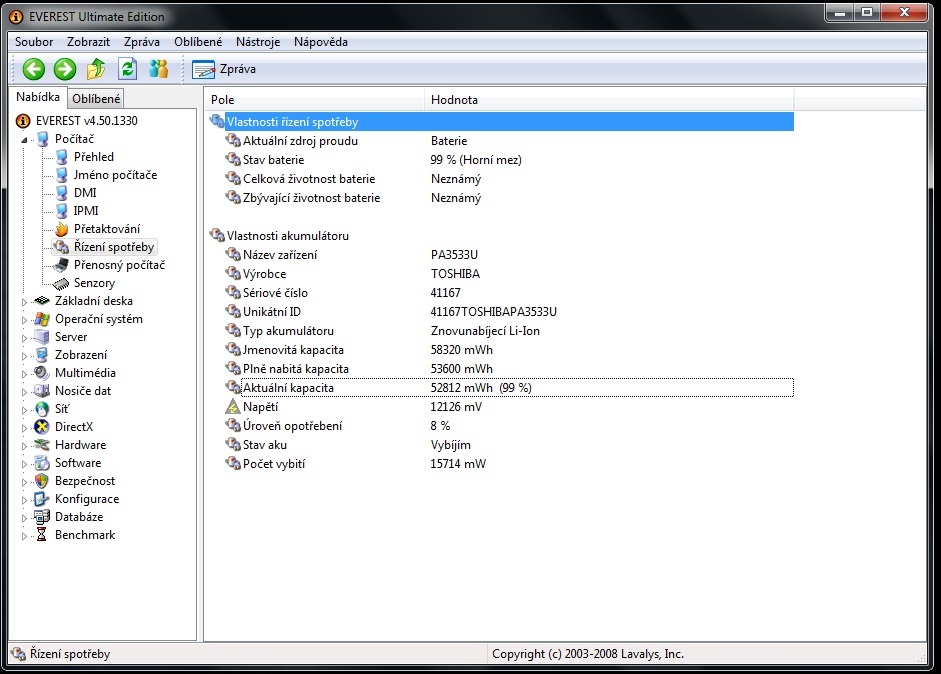Expand the Operační systém tree node

(26, 319)
